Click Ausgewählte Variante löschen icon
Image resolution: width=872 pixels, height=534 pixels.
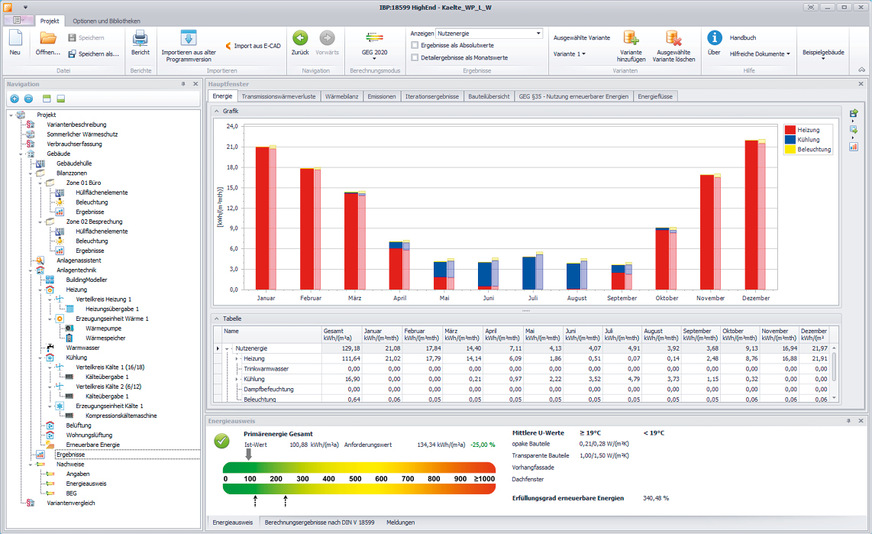[674, 39]
